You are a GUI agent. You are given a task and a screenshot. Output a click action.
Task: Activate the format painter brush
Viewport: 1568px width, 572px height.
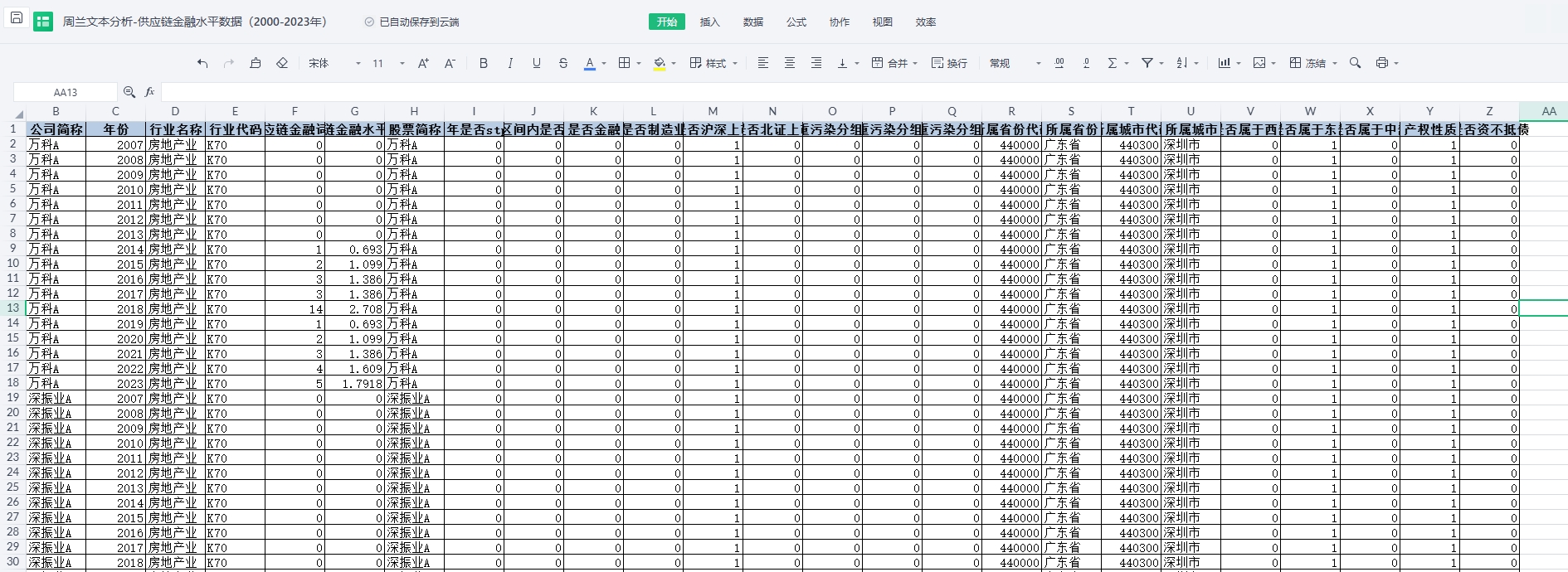256,63
